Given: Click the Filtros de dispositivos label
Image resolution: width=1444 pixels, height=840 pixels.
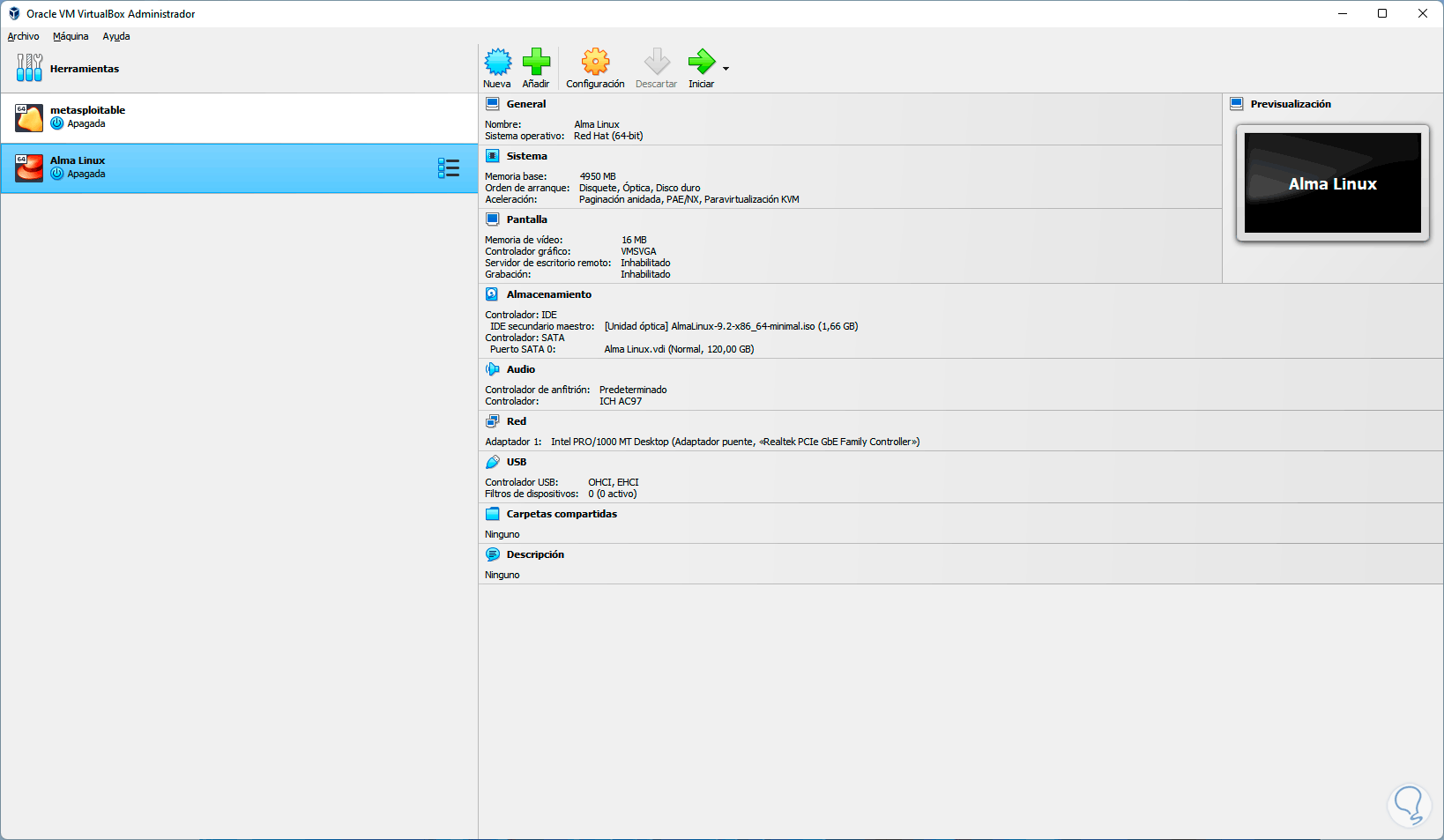Looking at the screenshot, I should click(532, 494).
